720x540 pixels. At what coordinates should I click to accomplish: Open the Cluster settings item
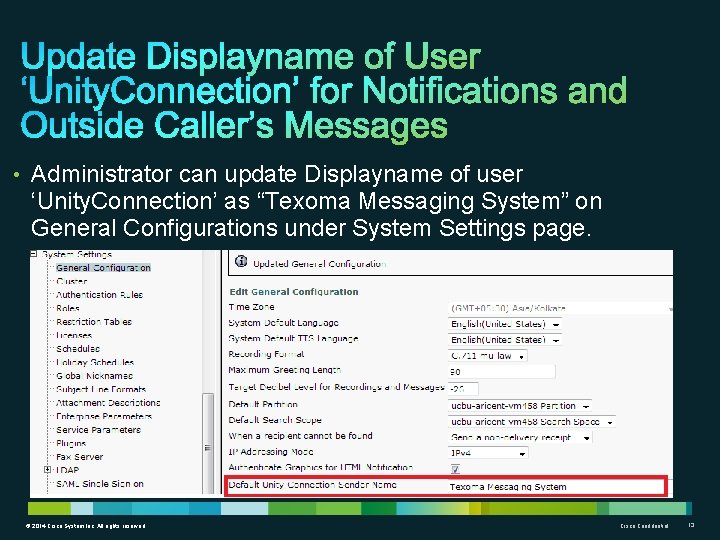click(71, 281)
